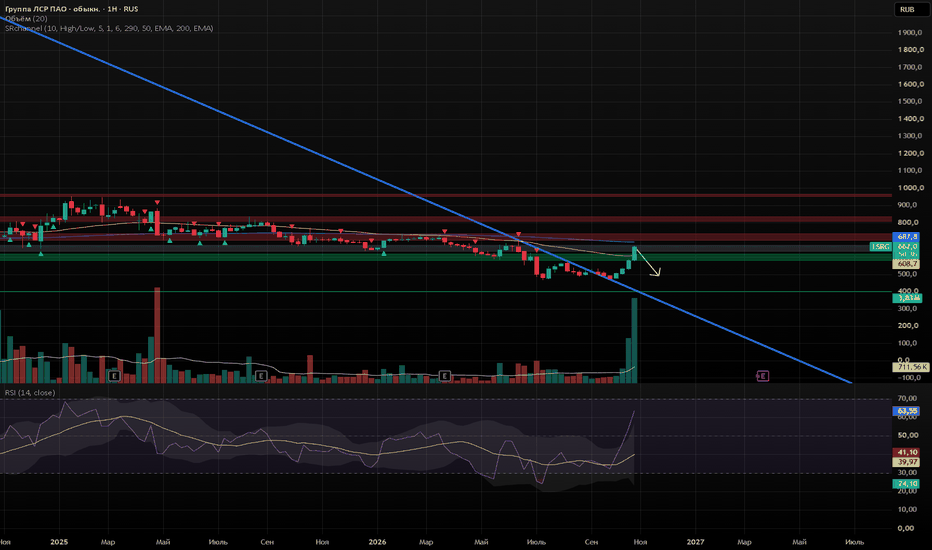Click the purple future earnings E marker

click(x=763, y=376)
